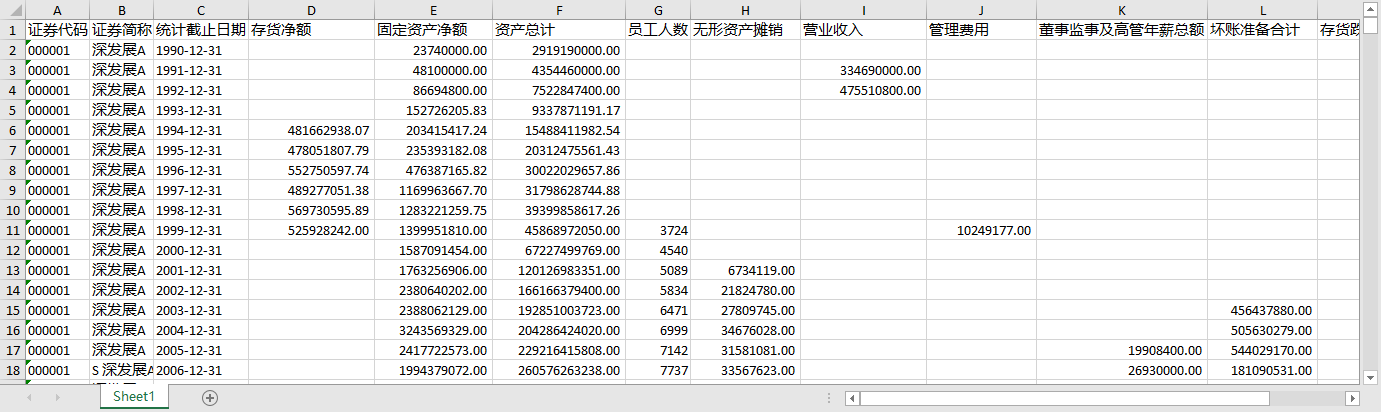Select cell with value 26930000.00

1122,370
